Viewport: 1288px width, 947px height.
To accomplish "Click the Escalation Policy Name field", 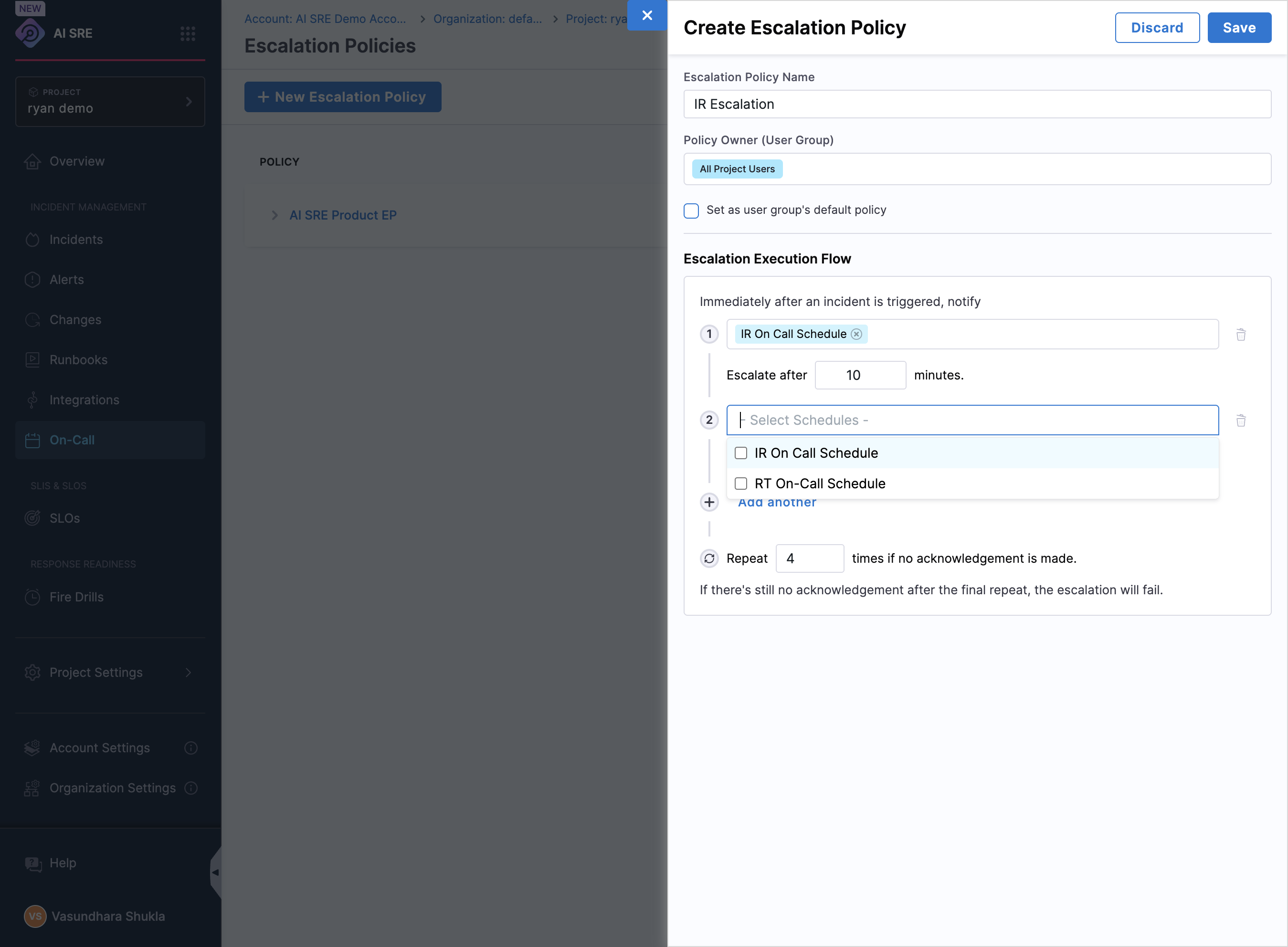I will (x=977, y=105).
